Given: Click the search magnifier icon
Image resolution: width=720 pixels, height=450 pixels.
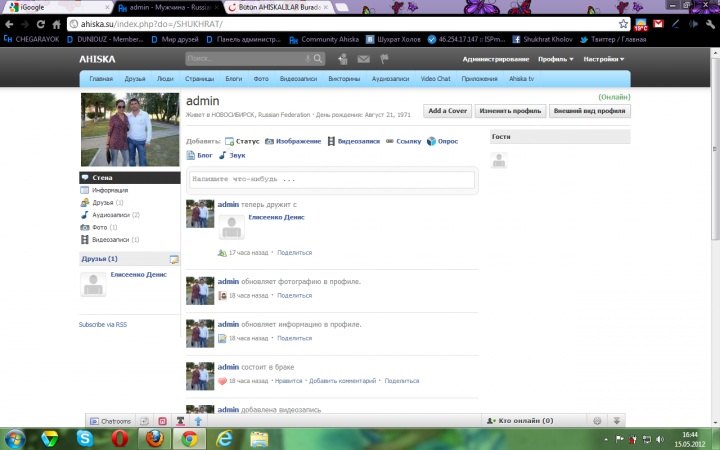Looking at the screenshot, I should tap(320, 59).
